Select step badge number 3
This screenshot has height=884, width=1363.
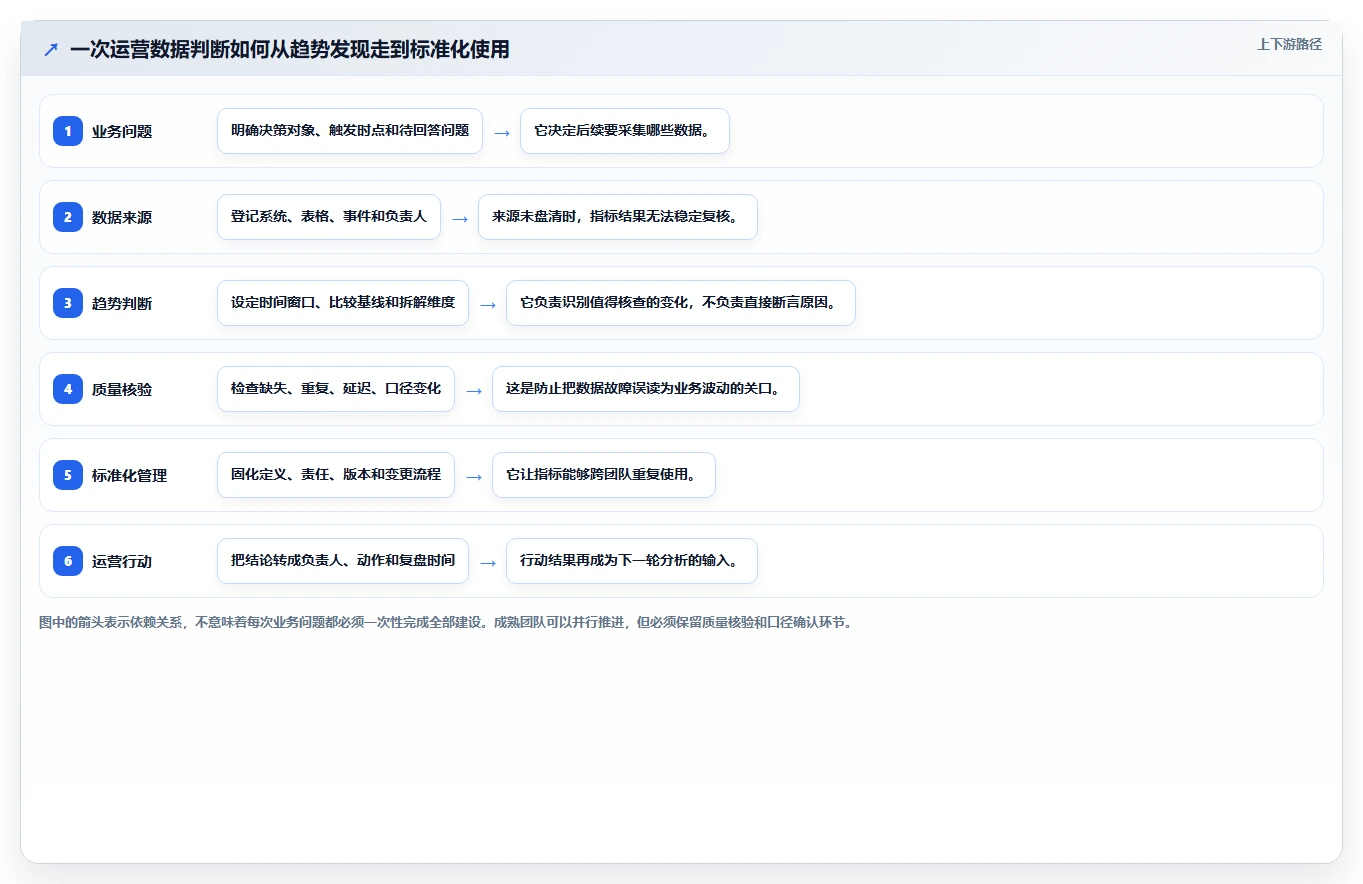pyautogui.click(x=68, y=303)
